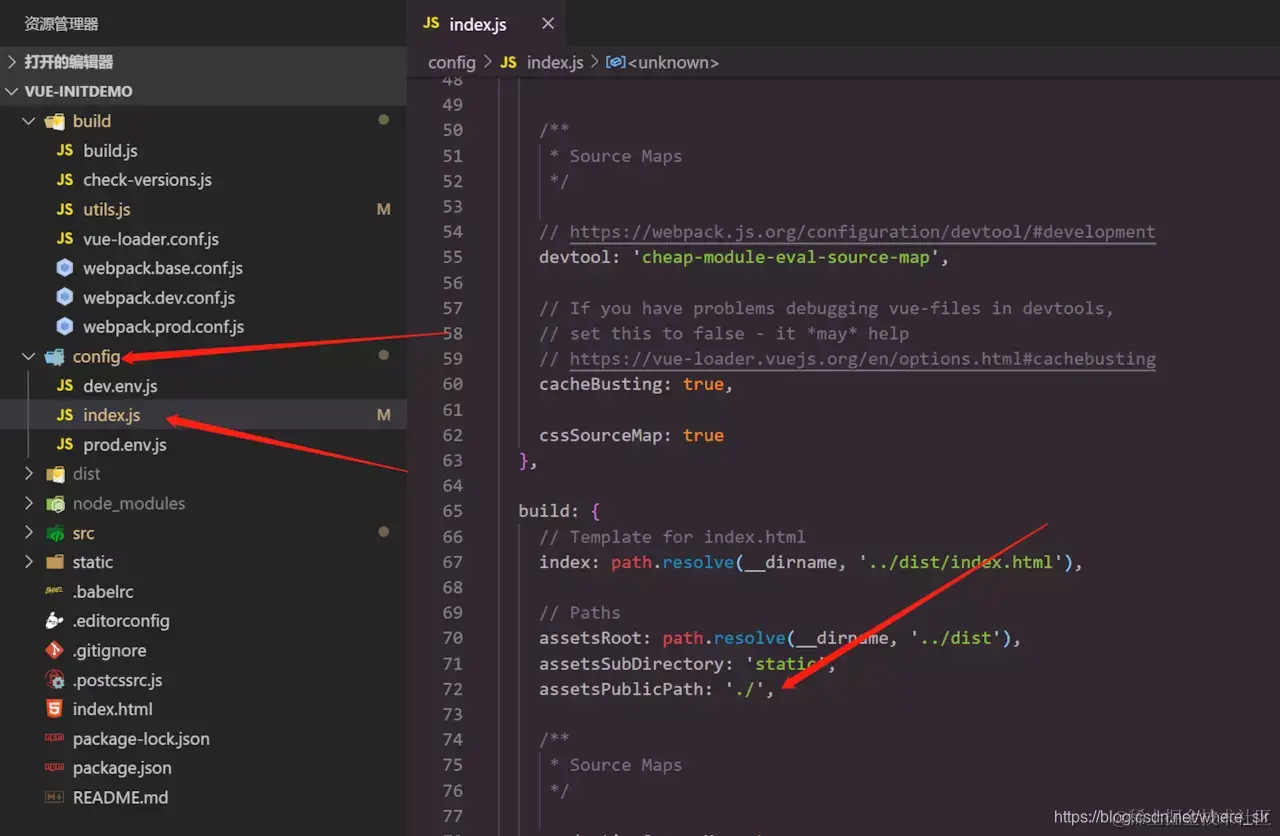Open .gitignore in the explorer
The image size is (1280, 836).
click(x=110, y=650)
